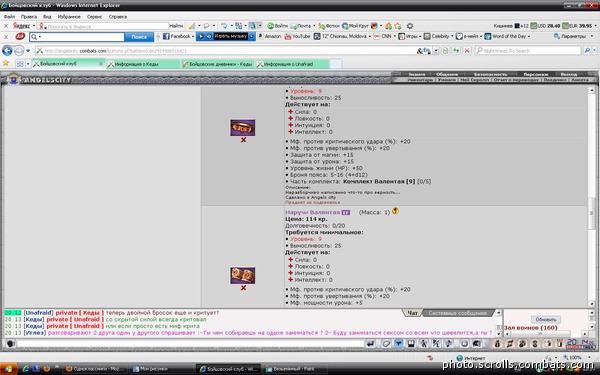Screen dimensions: 600x375
Task: Open the Chisinau, Moldova weather dropdown
Action: click(x=342, y=36)
